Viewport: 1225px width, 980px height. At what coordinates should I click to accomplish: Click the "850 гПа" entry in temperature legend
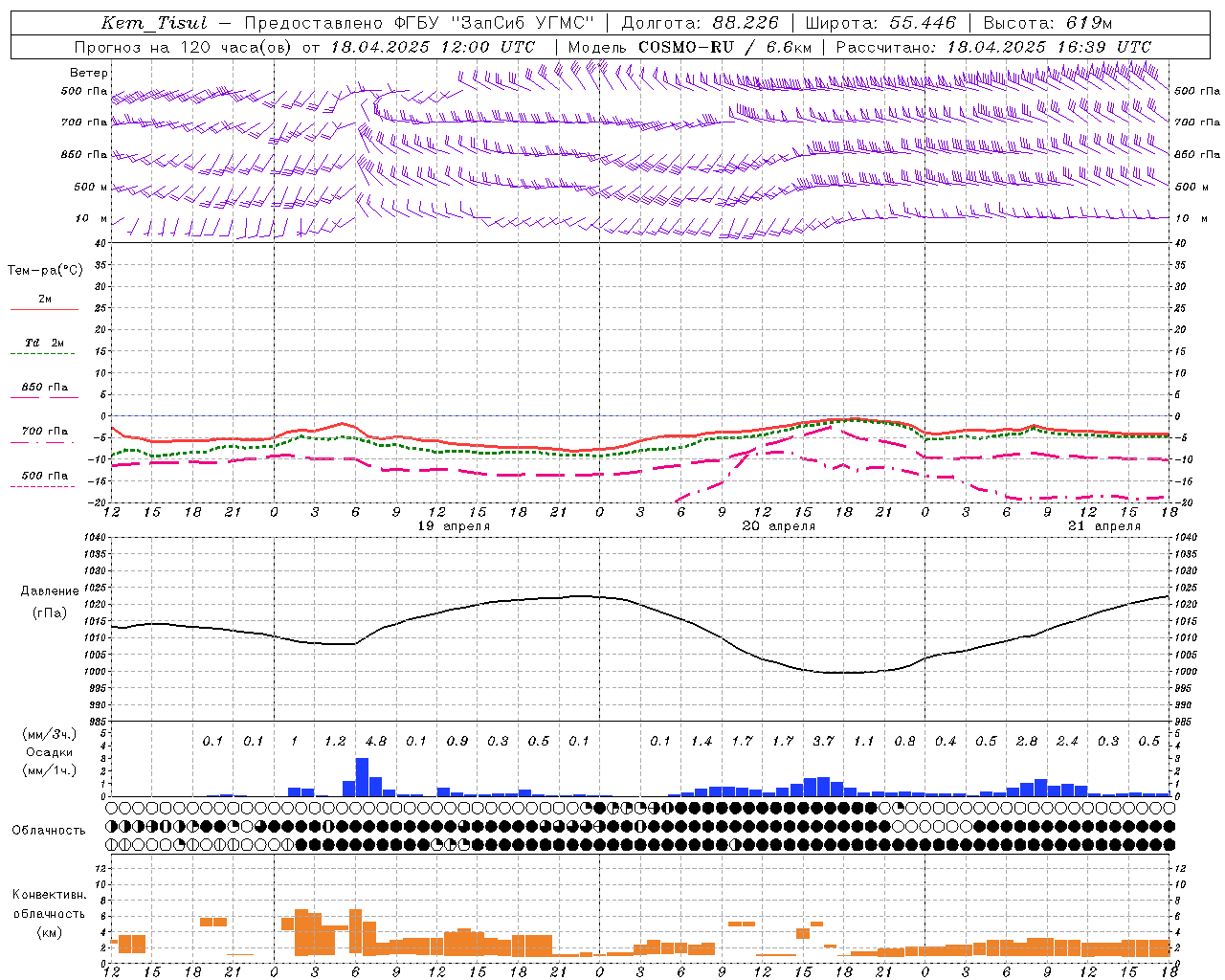click(x=45, y=388)
